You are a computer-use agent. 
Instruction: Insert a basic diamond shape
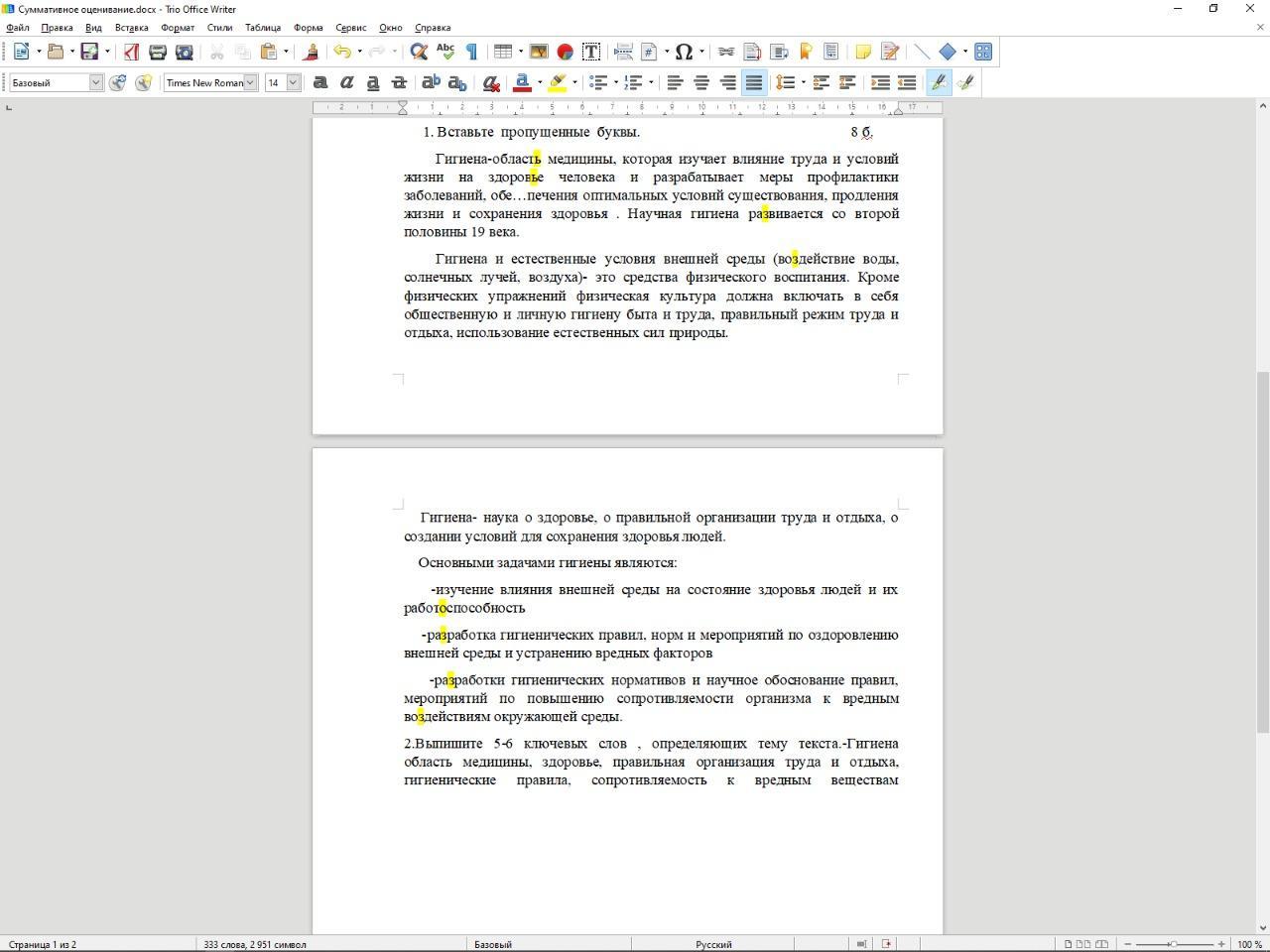(x=948, y=52)
